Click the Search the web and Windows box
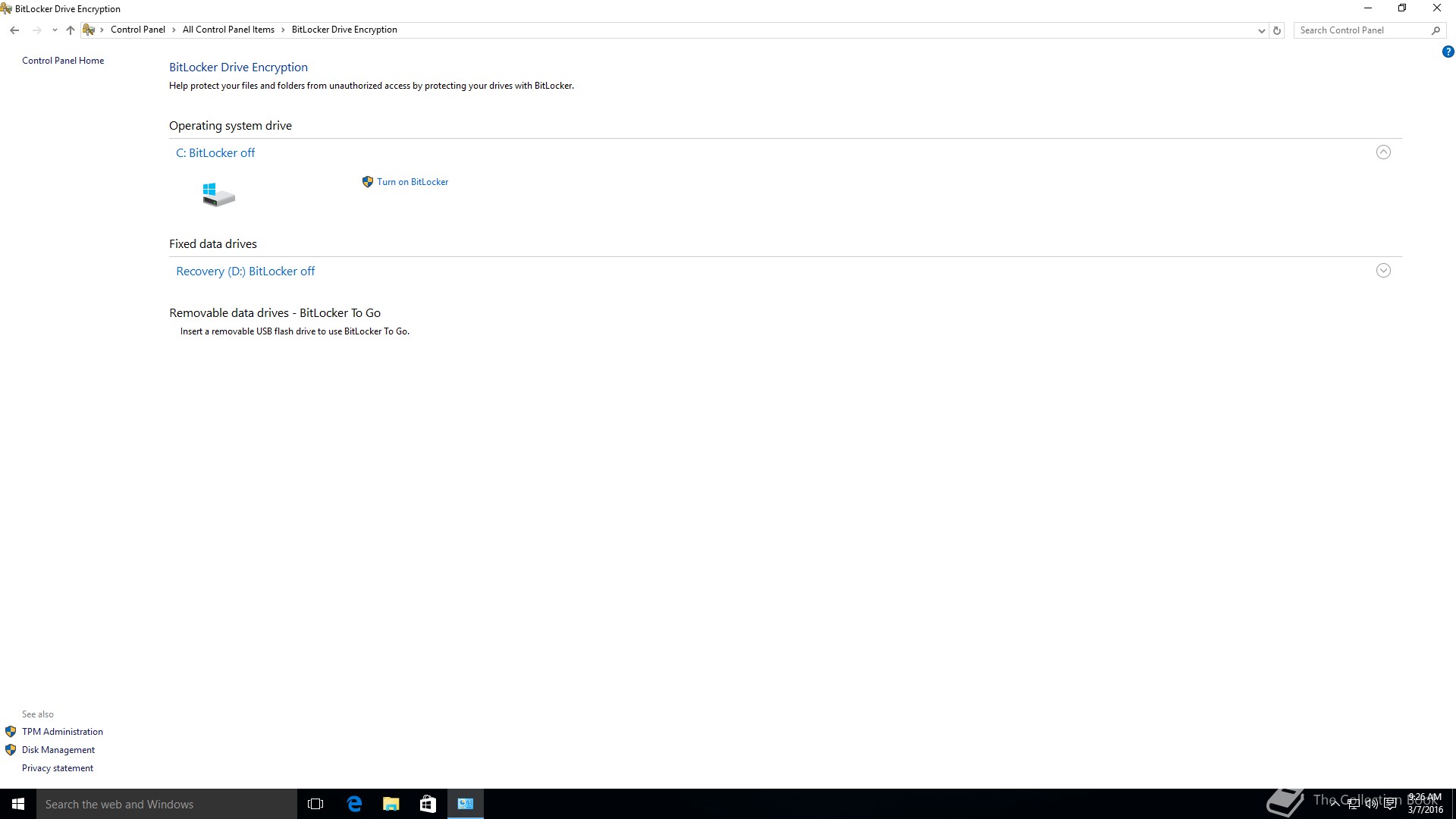Image resolution: width=1456 pixels, height=819 pixels. (167, 804)
